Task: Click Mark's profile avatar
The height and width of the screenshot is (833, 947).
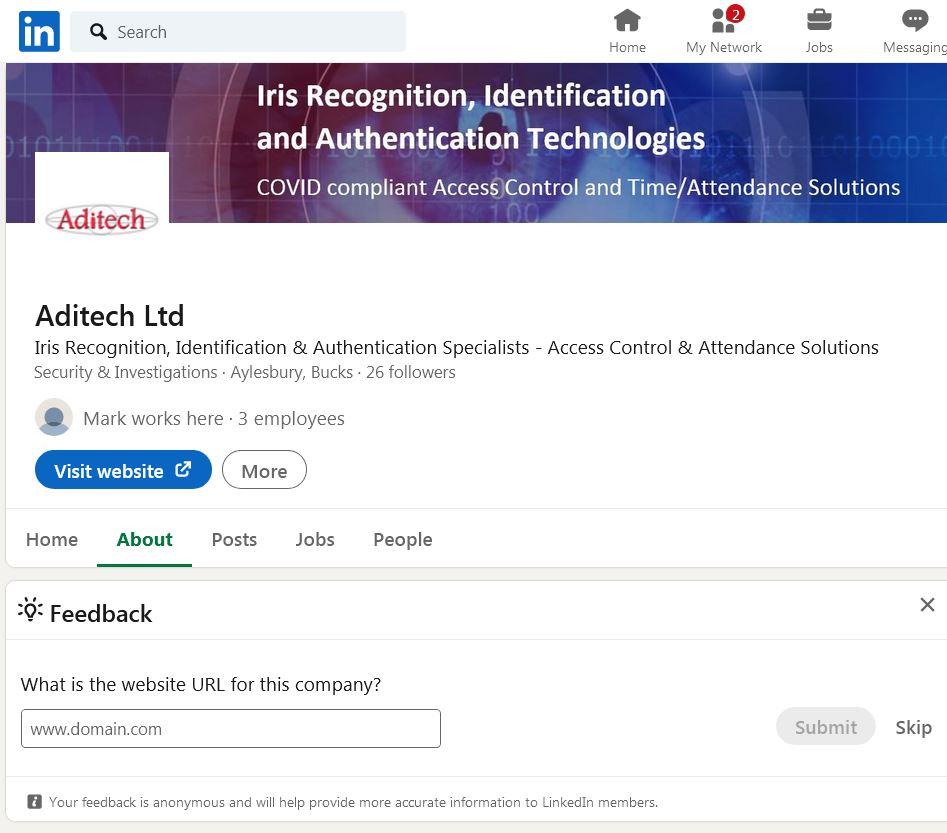Action: (x=54, y=417)
